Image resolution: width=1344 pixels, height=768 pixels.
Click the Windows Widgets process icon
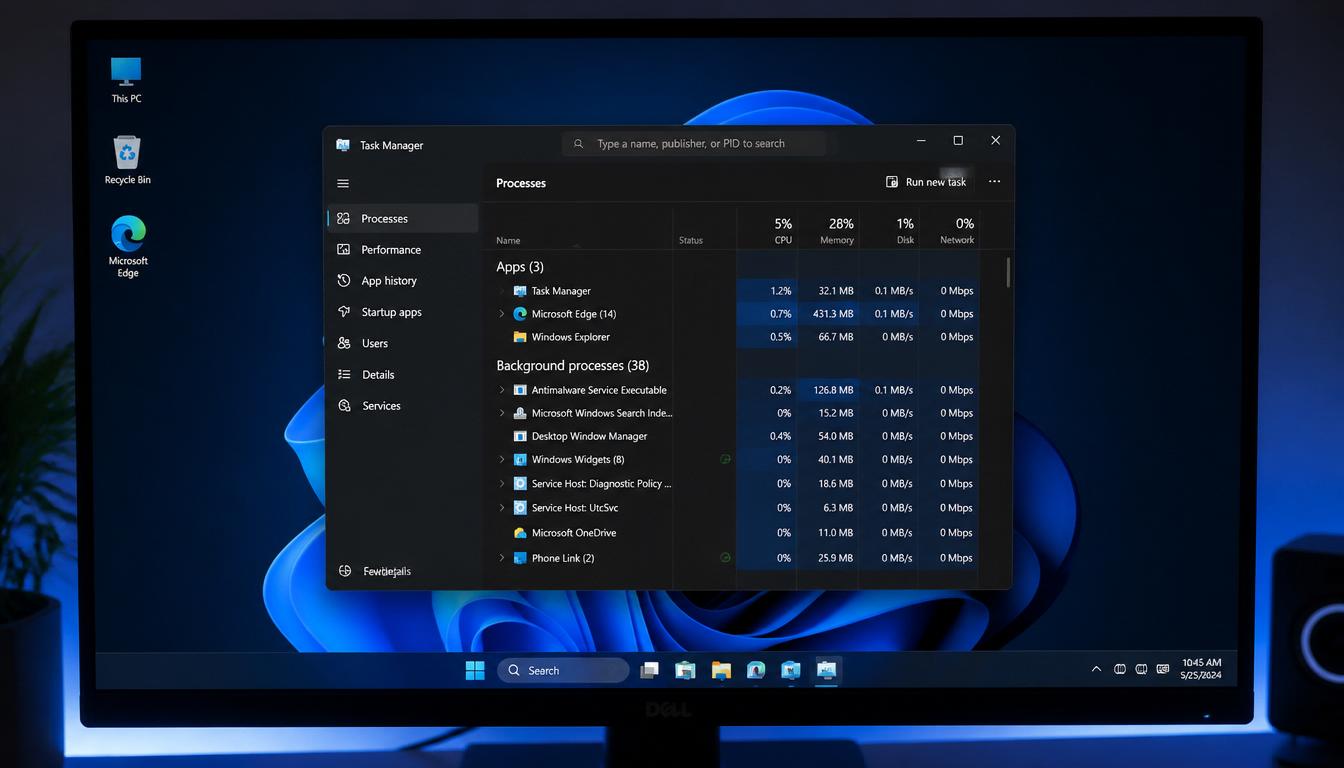tap(520, 460)
